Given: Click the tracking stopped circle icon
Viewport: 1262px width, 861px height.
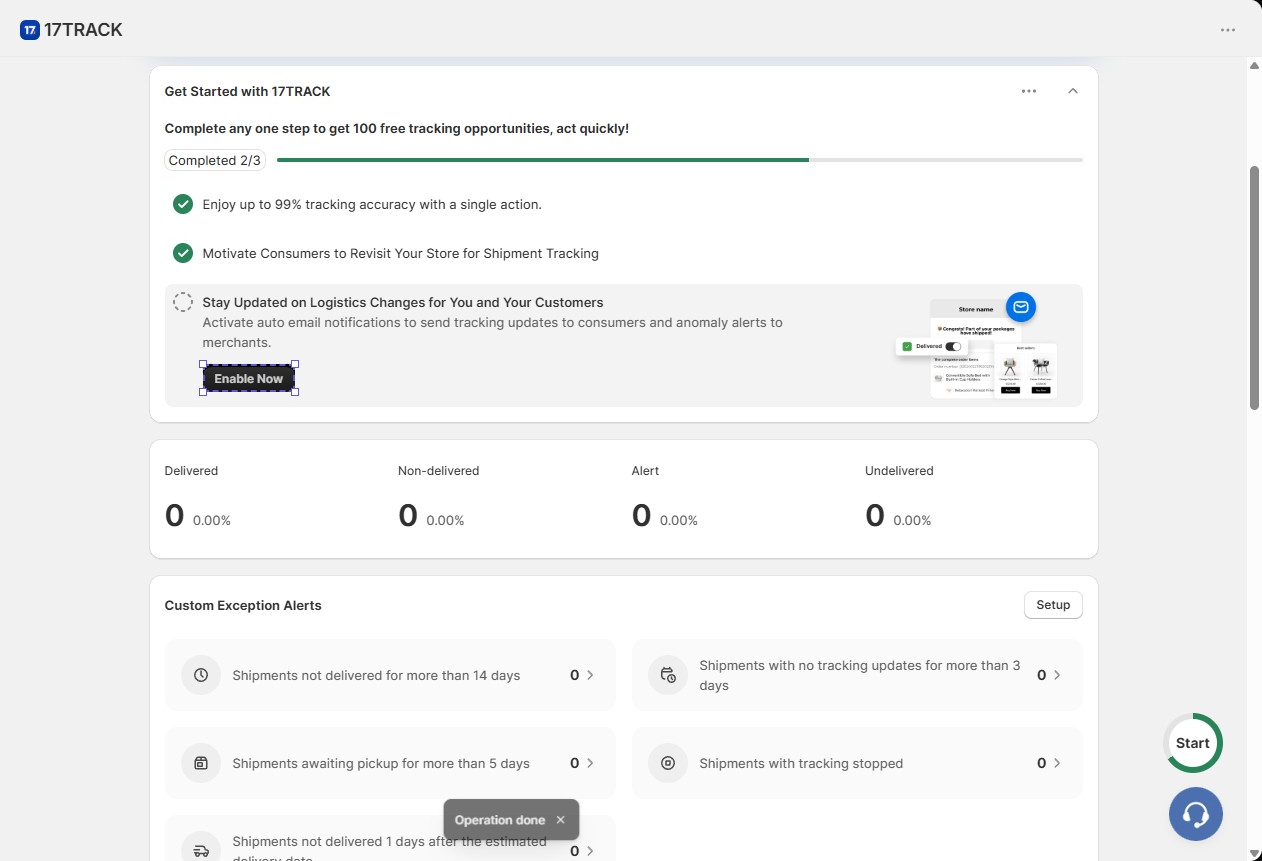Looking at the screenshot, I should (x=668, y=763).
